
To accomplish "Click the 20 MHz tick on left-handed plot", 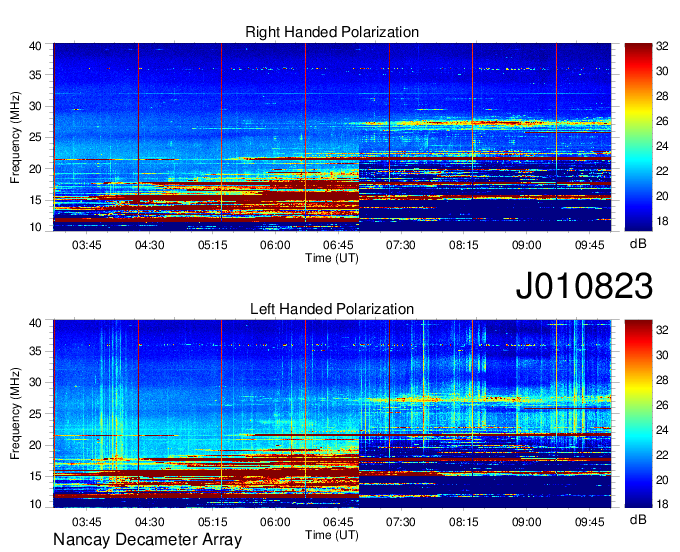I will click(x=35, y=445).
